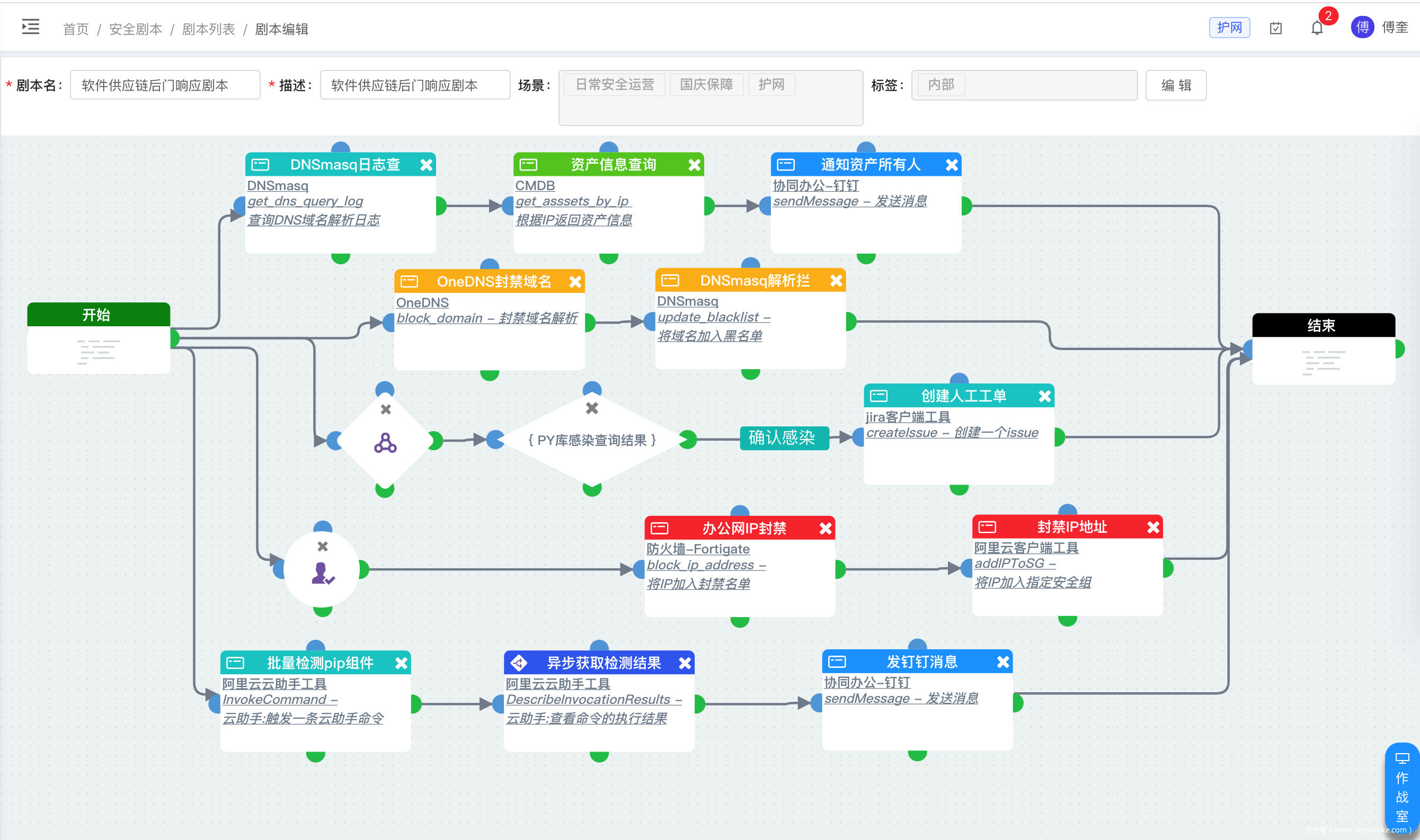Open the 场景 multi-select box

[x=710, y=110]
